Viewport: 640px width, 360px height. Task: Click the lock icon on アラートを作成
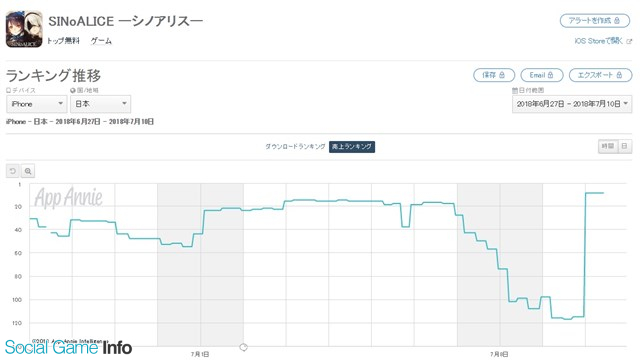(617, 20)
